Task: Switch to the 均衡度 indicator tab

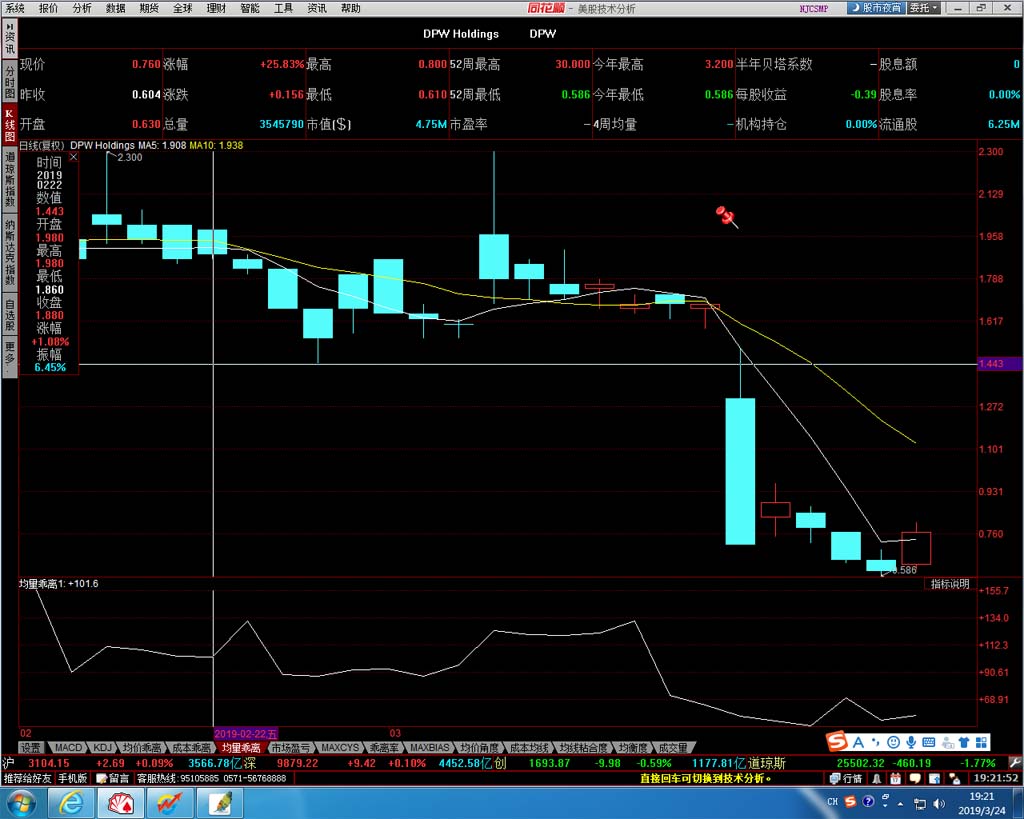Action: click(633, 747)
